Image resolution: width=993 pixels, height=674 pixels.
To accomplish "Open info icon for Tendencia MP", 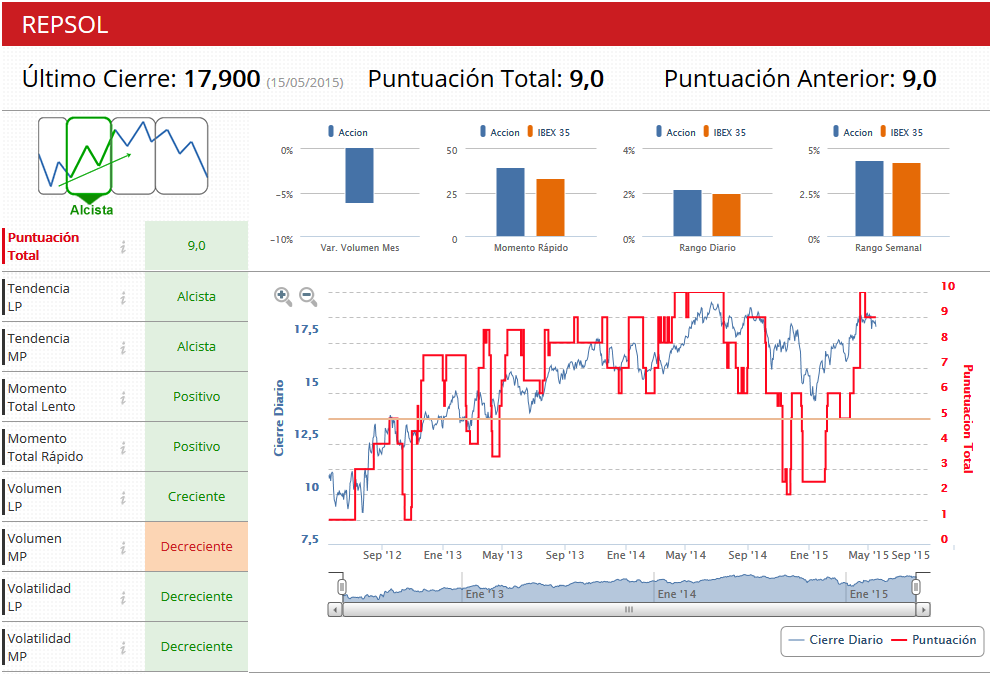I will coord(123,347).
